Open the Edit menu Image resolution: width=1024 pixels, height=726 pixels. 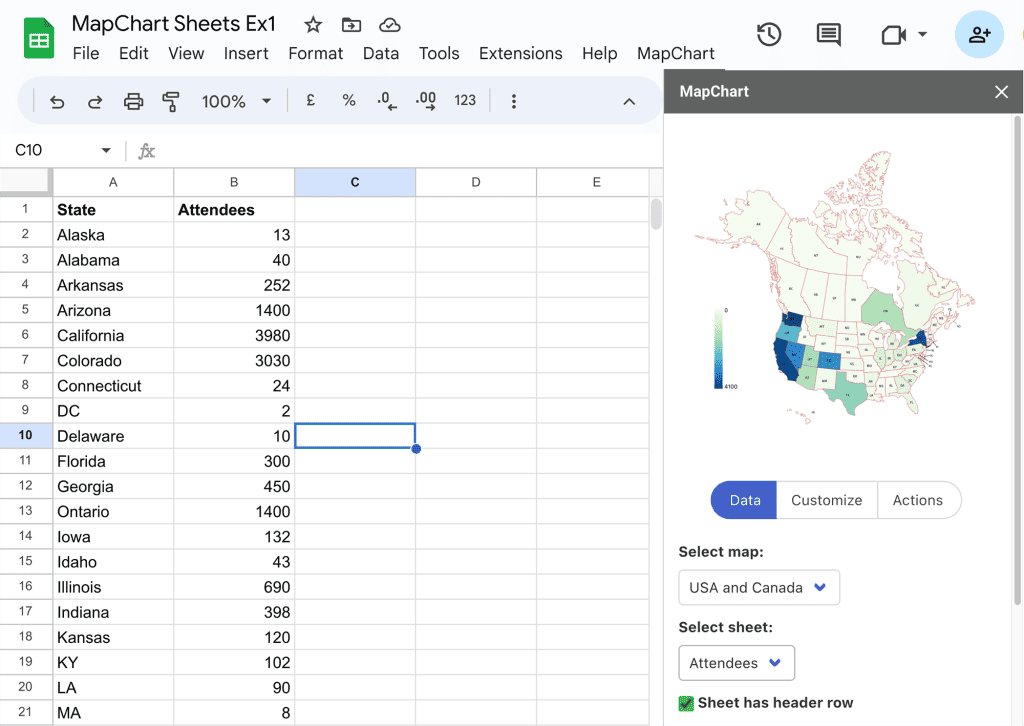pyautogui.click(x=133, y=54)
